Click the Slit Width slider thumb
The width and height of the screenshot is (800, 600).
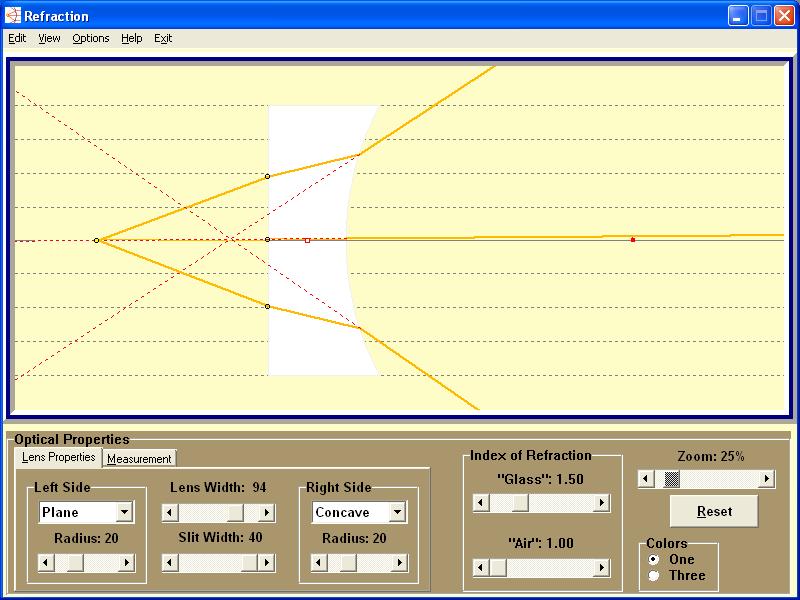tap(249, 563)
